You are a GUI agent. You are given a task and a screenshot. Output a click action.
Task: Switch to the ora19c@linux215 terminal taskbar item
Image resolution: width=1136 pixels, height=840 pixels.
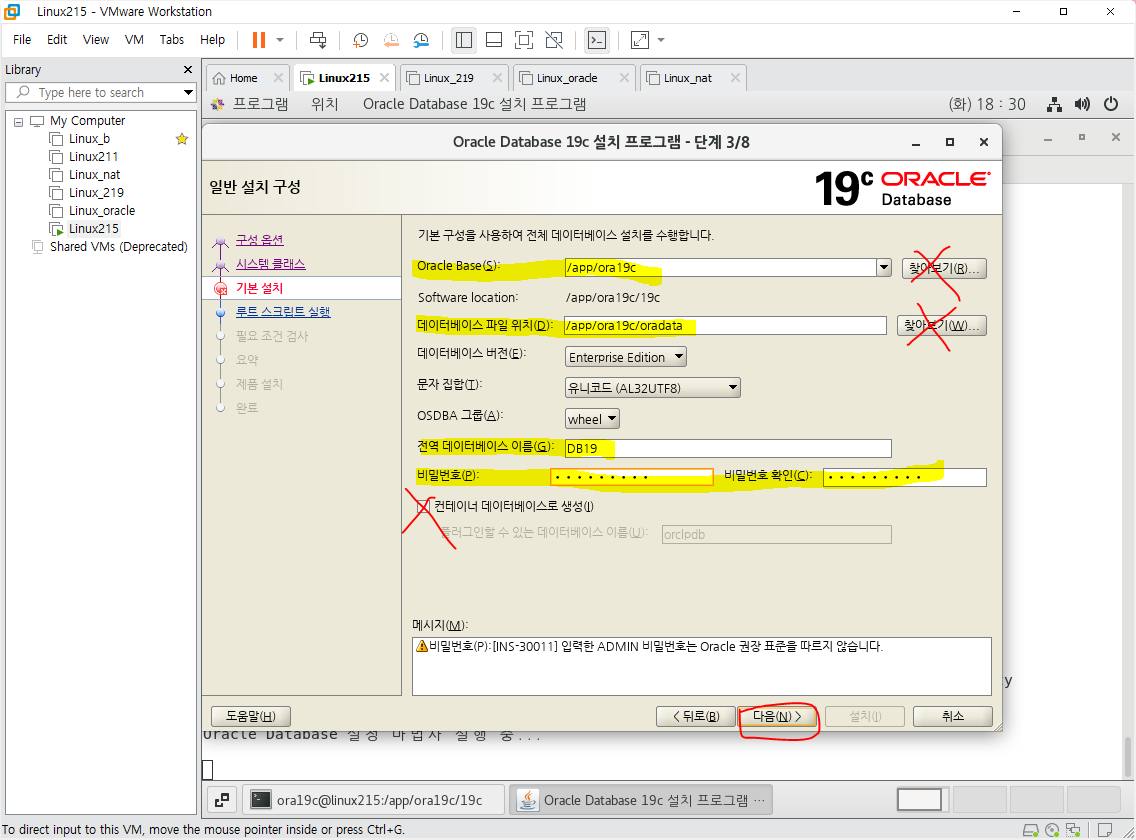[373, 799]
